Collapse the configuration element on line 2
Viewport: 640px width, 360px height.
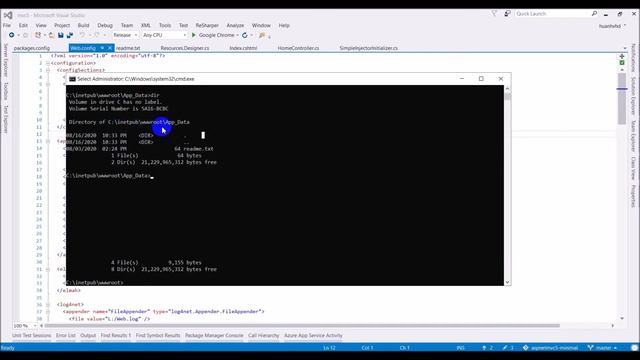[x=48, y=63]
